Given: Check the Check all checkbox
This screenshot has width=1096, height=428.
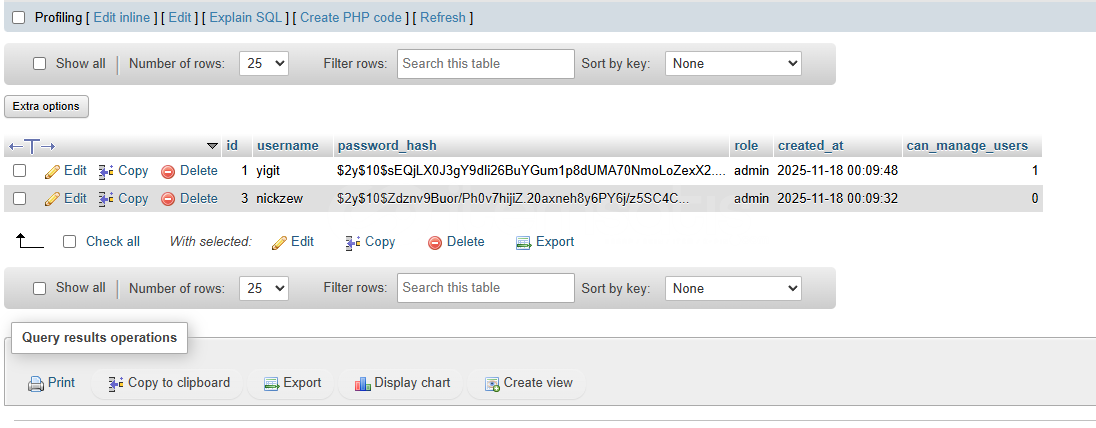Looking at the screenshot, I should coord(69,242).
